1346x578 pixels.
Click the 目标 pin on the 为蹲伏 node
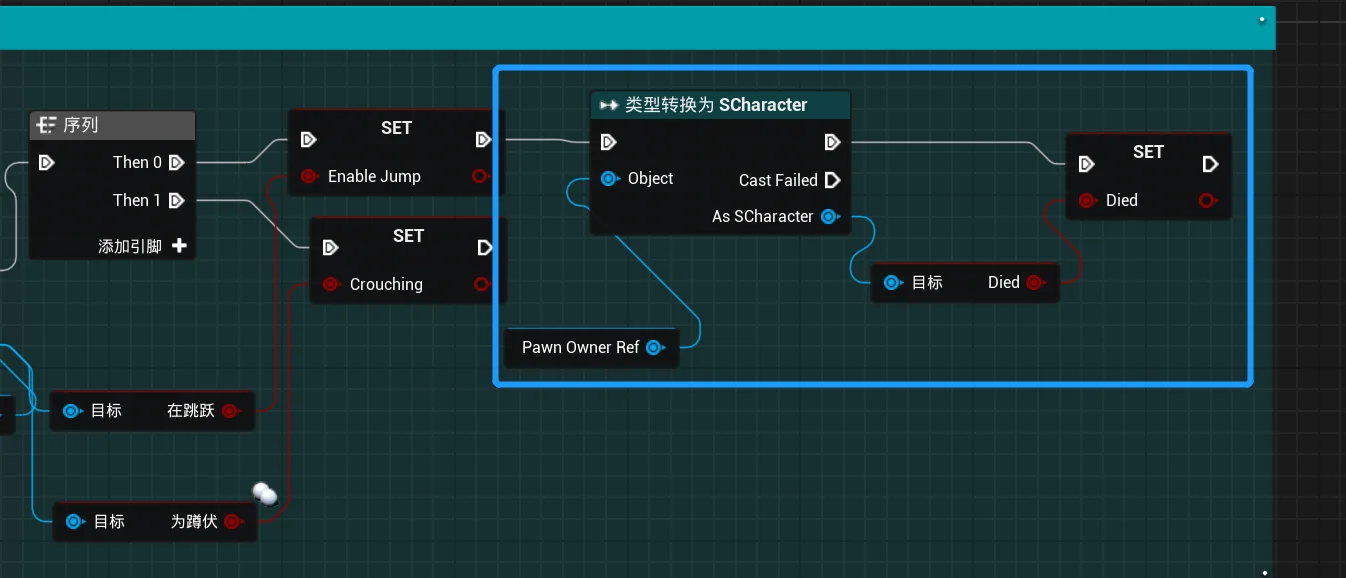coord(75,522)
